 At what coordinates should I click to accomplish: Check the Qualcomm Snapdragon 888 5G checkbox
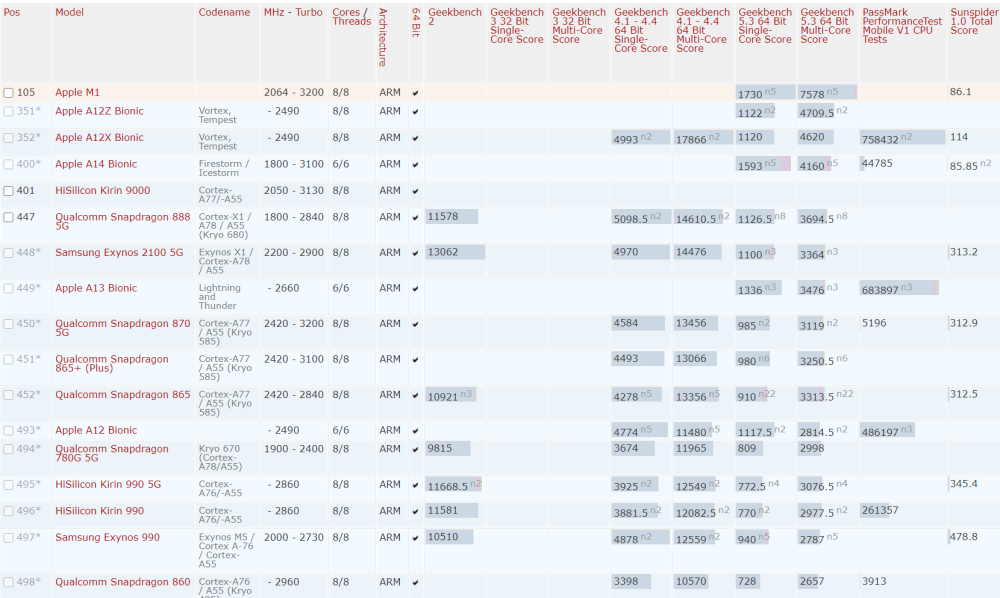8,218
